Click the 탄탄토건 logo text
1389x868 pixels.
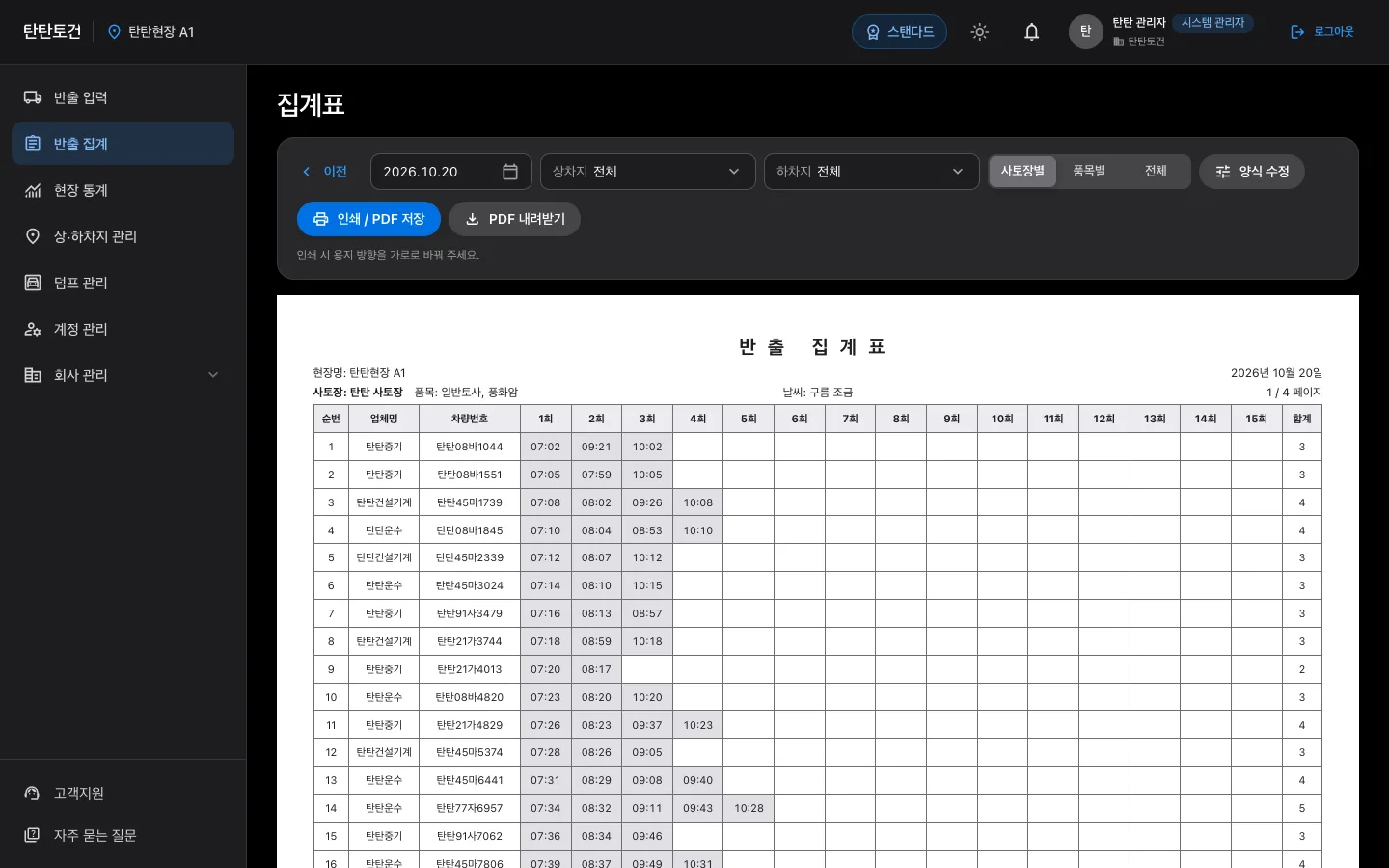coord(52,32)
